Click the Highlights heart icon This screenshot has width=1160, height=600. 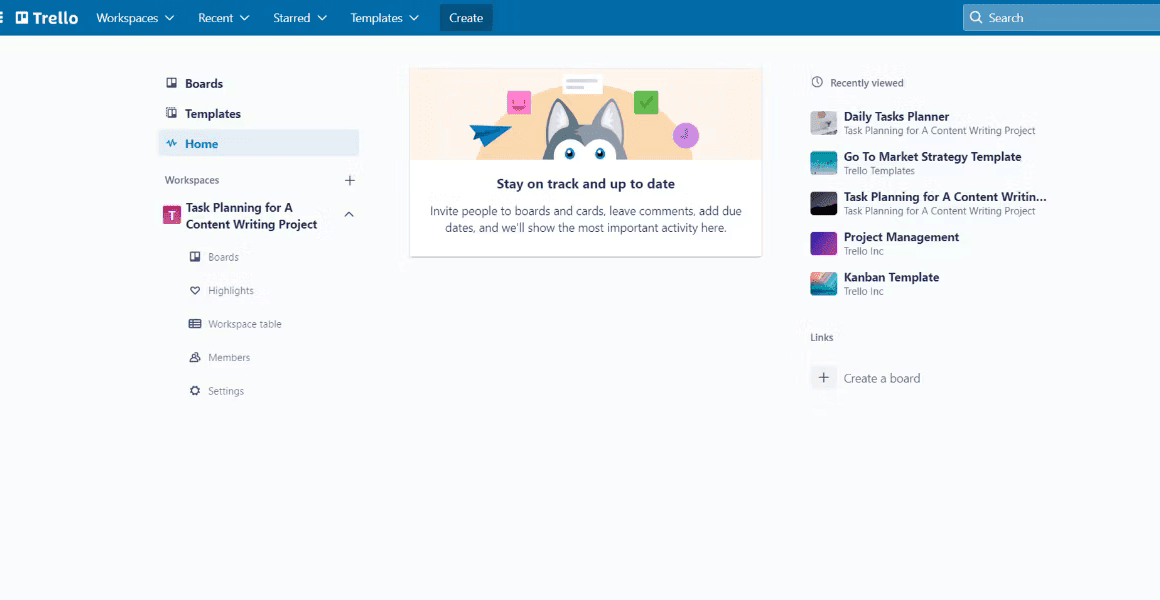(195, 291)
